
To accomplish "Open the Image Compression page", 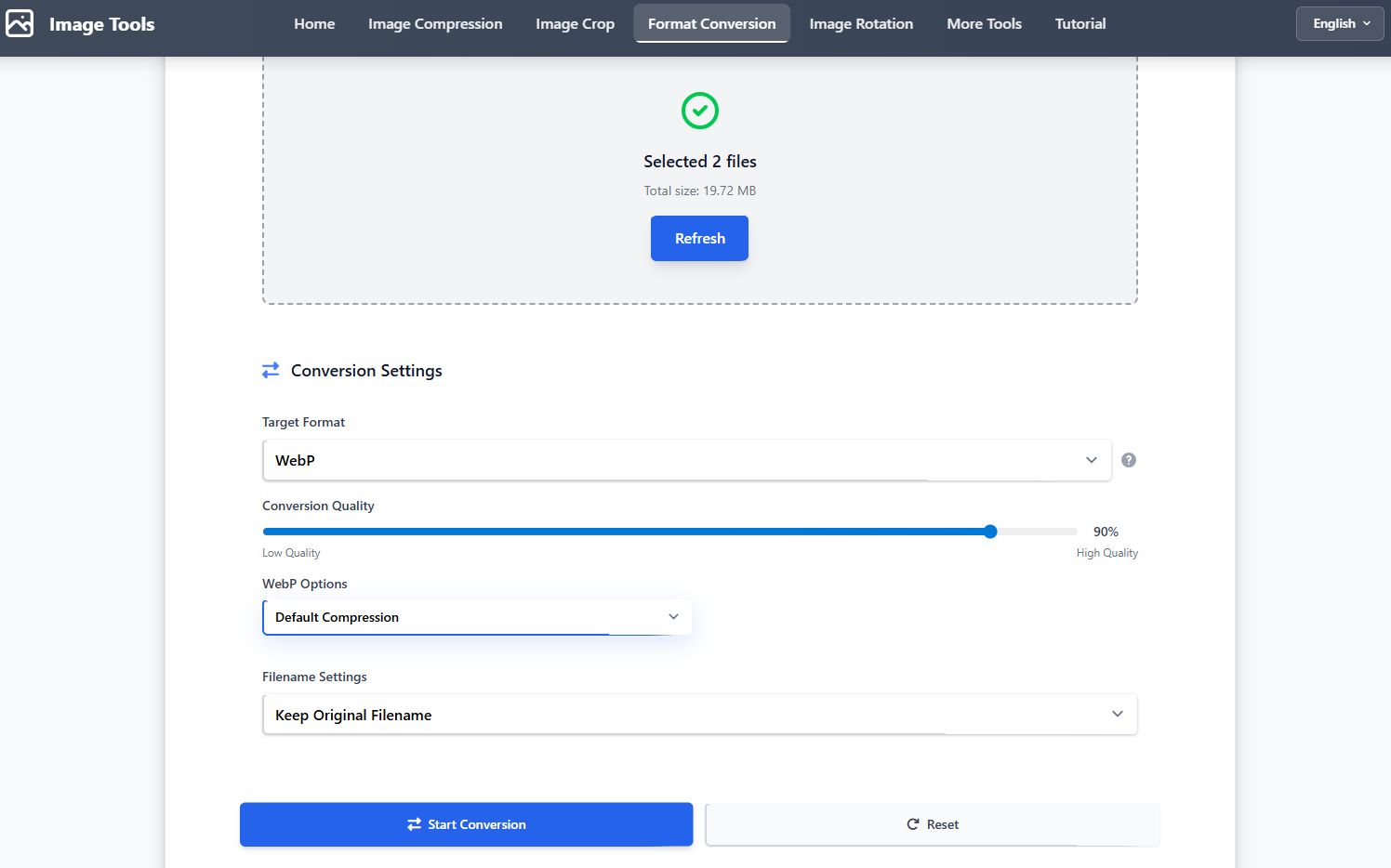I will point(435,23).
